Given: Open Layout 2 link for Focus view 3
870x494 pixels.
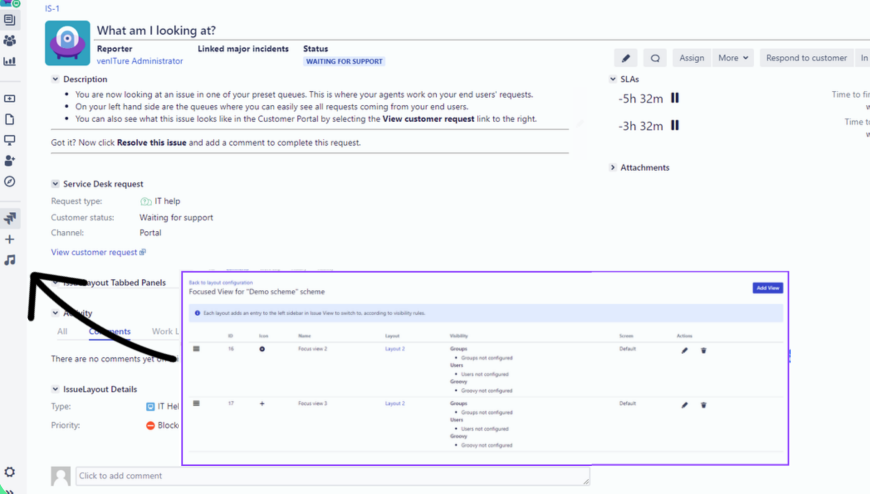Looking at the screenshot, I should click(x=395, y=404).
